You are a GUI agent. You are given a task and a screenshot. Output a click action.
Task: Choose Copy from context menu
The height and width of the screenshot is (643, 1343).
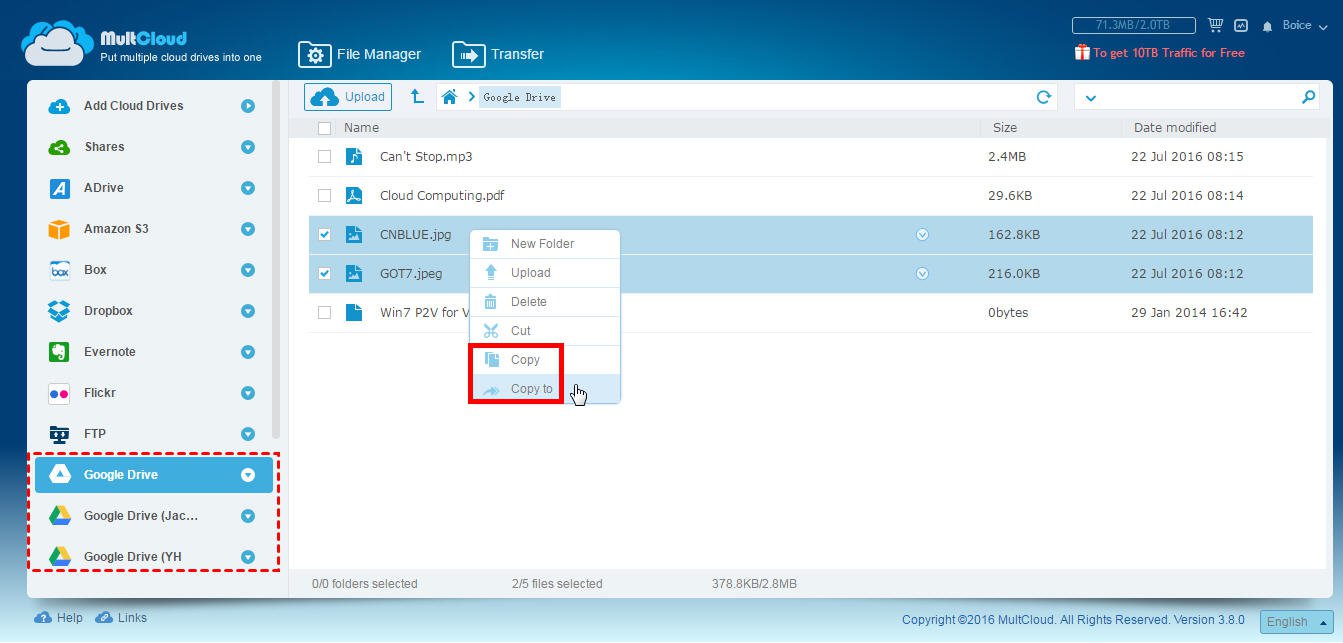pos(545,360)
